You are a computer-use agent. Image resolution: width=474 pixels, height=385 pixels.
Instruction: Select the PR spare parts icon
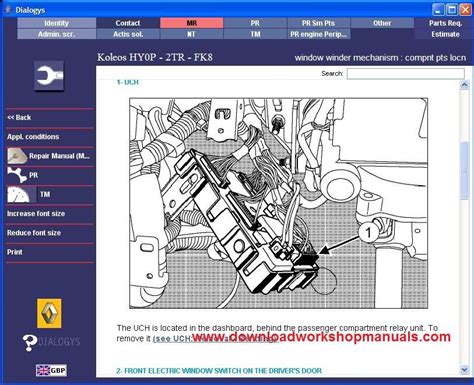click(17, 175)
